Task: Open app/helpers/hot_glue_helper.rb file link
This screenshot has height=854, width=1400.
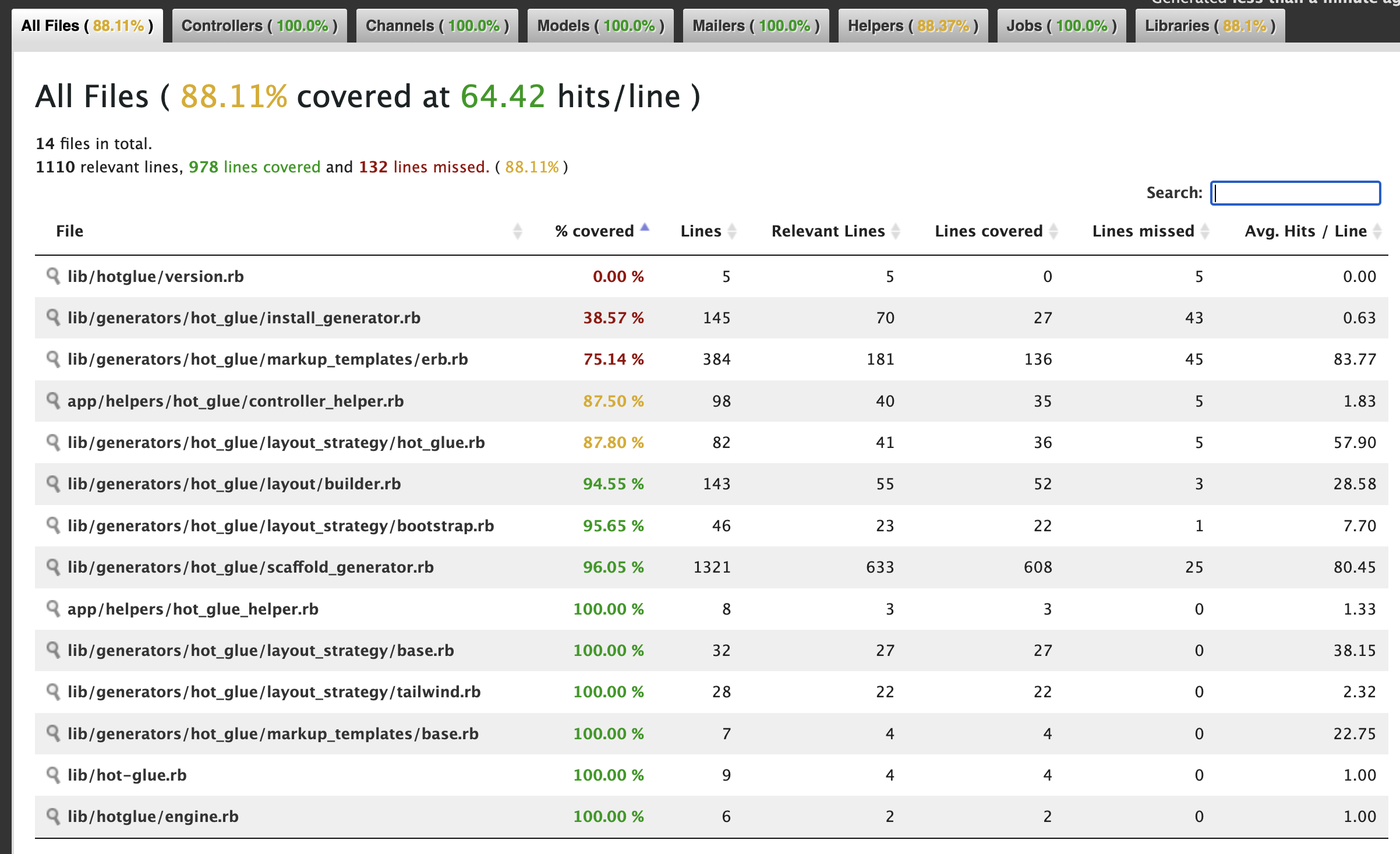Action: [193, 609]
